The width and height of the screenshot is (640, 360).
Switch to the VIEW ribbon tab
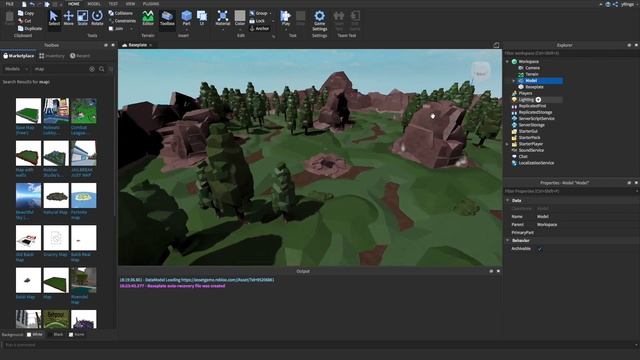[130, 4]
